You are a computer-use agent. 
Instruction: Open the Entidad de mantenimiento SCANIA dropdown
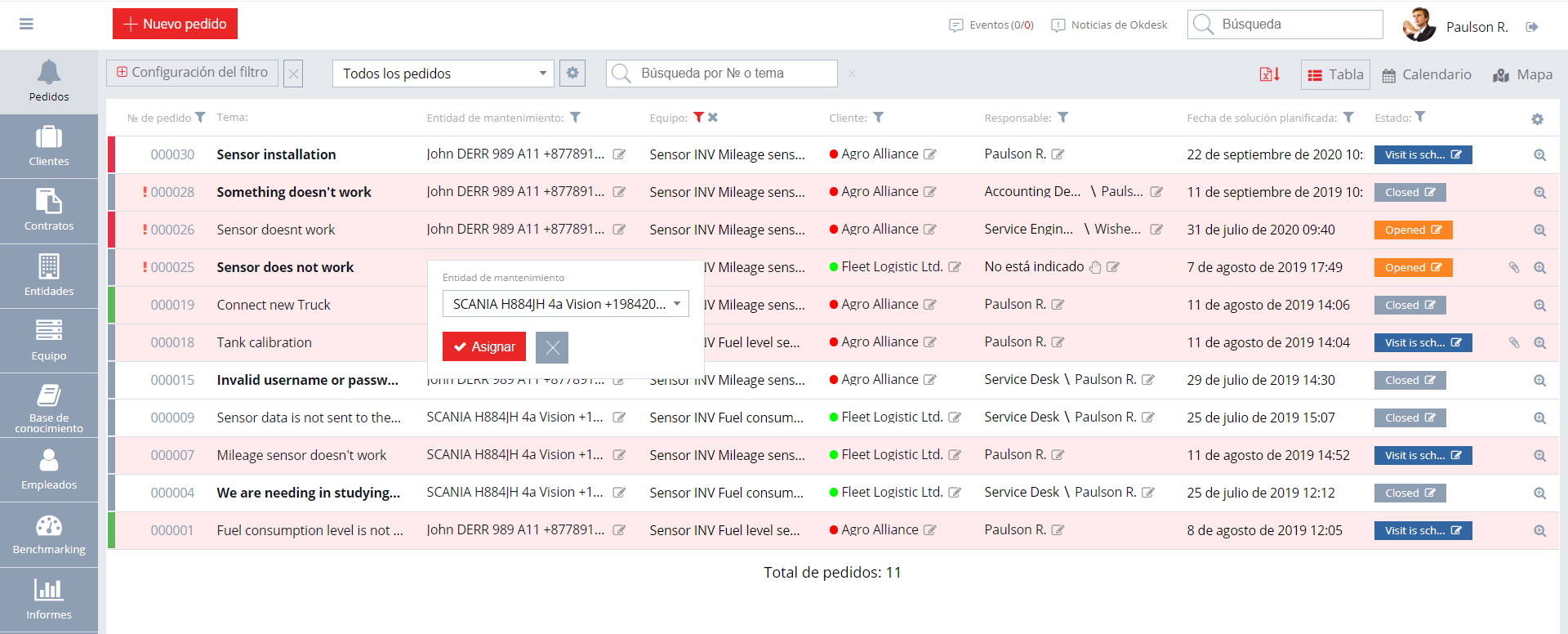click(565, 304)
